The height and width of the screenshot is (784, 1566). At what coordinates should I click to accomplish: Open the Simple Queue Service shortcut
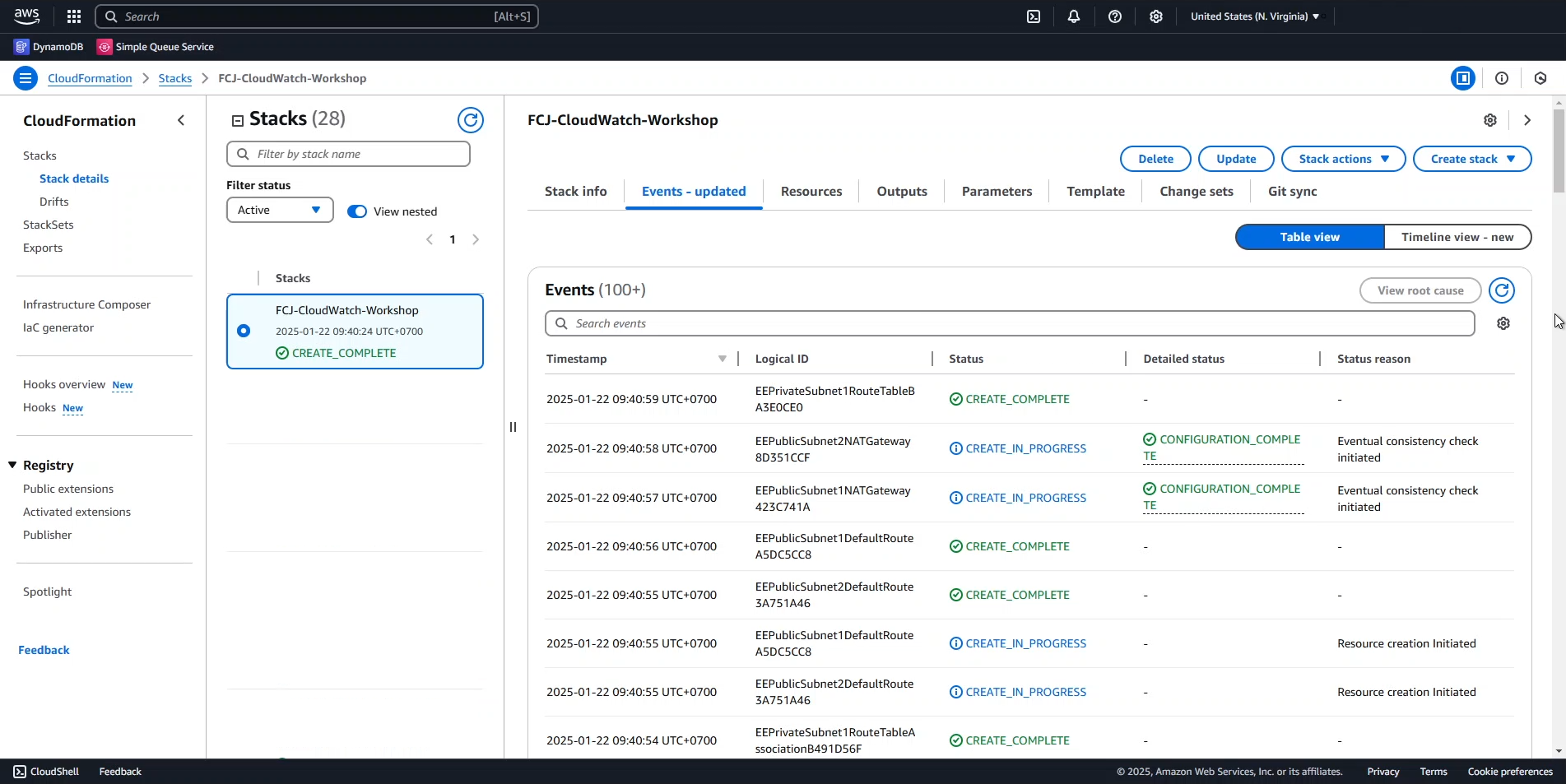tap(156, 47)
